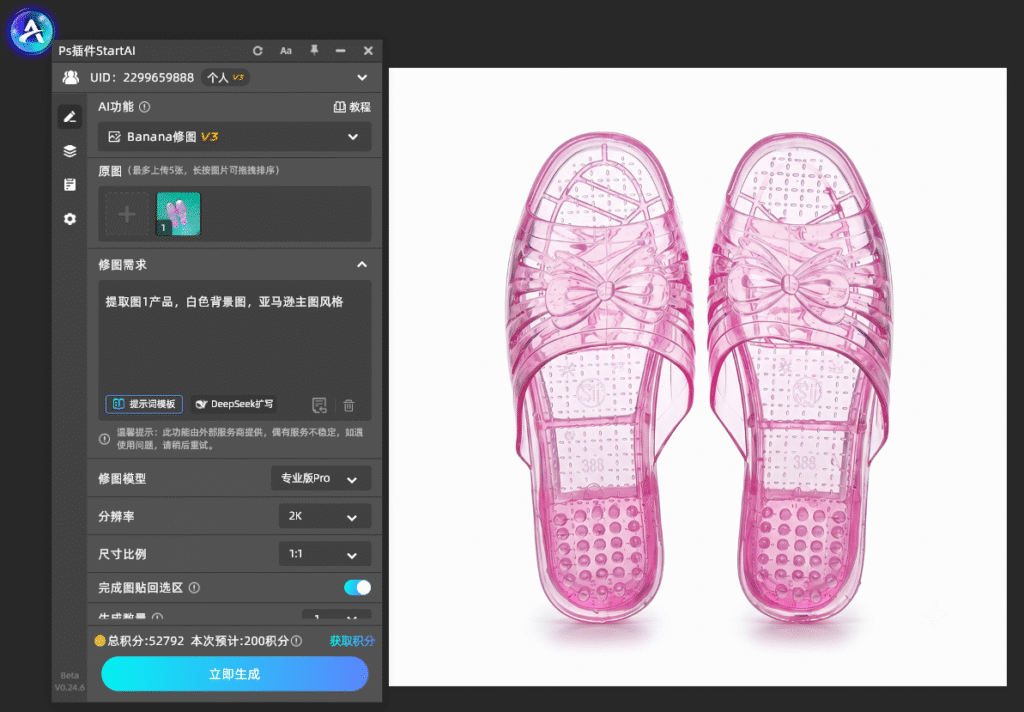1024x712 pixels.
Task: Click the prompt history icon
Action: click(319, 406)
